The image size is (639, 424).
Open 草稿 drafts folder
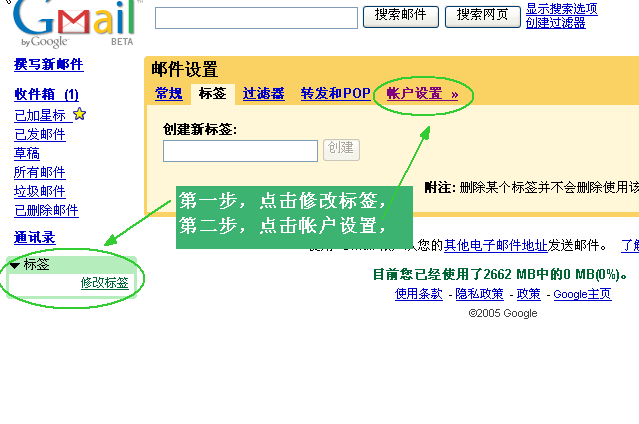(x=27, y=153)
